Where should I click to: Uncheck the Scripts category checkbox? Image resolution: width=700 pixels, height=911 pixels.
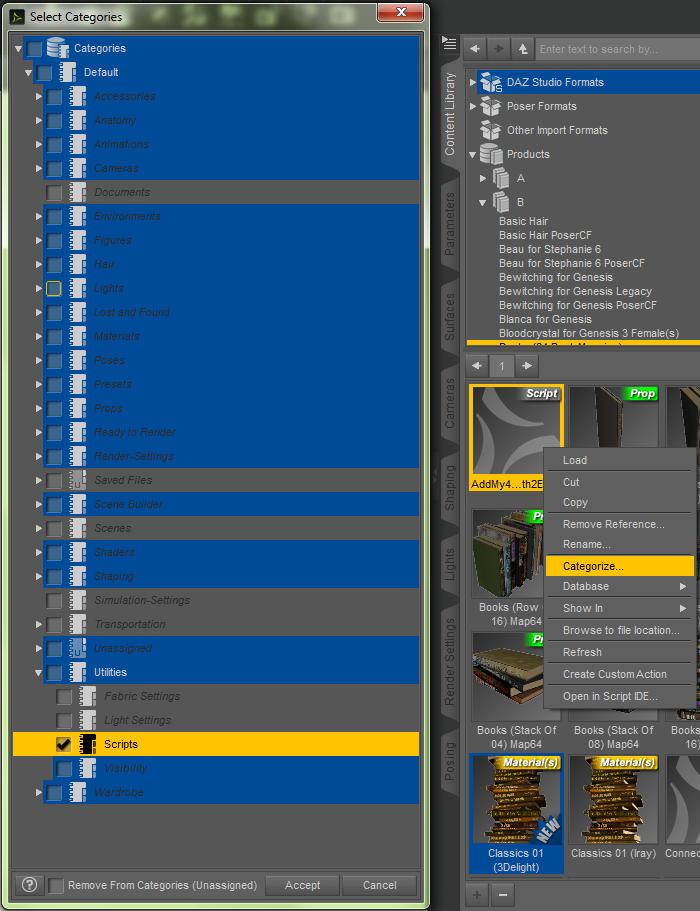[63, 744]
